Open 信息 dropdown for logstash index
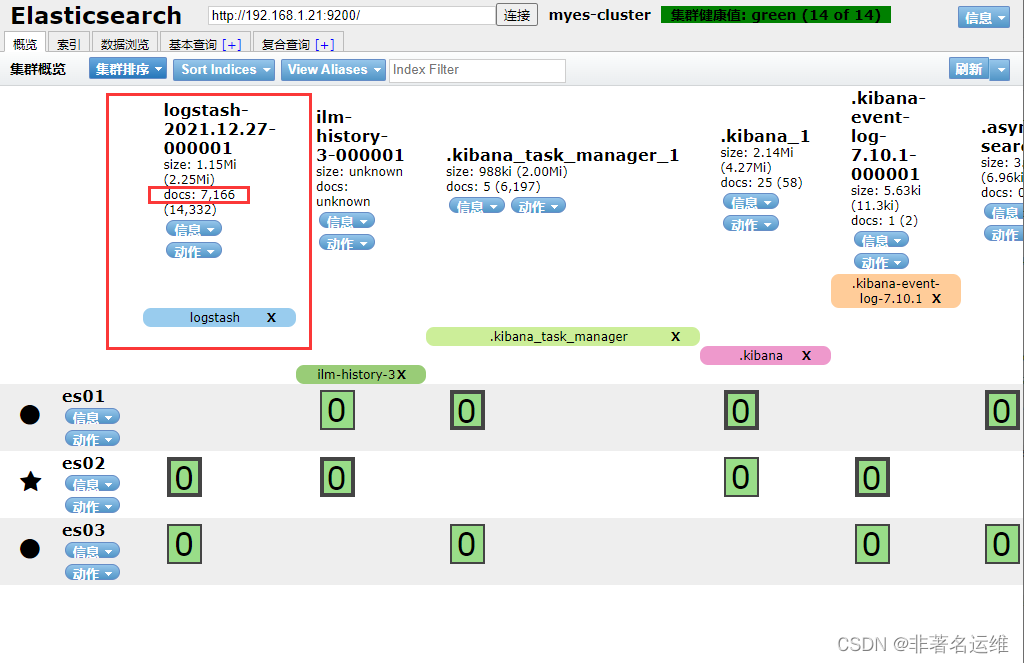Screen dimensions: 1024x663 point(194,229)
